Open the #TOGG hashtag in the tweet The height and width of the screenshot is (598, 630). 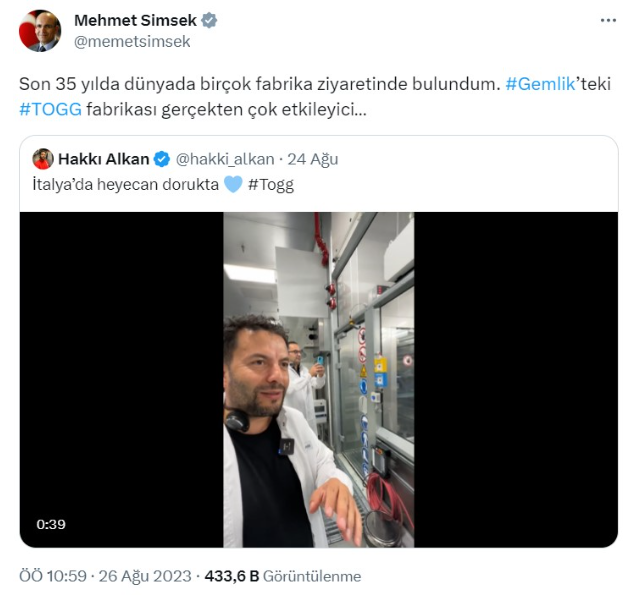(48, 107)
